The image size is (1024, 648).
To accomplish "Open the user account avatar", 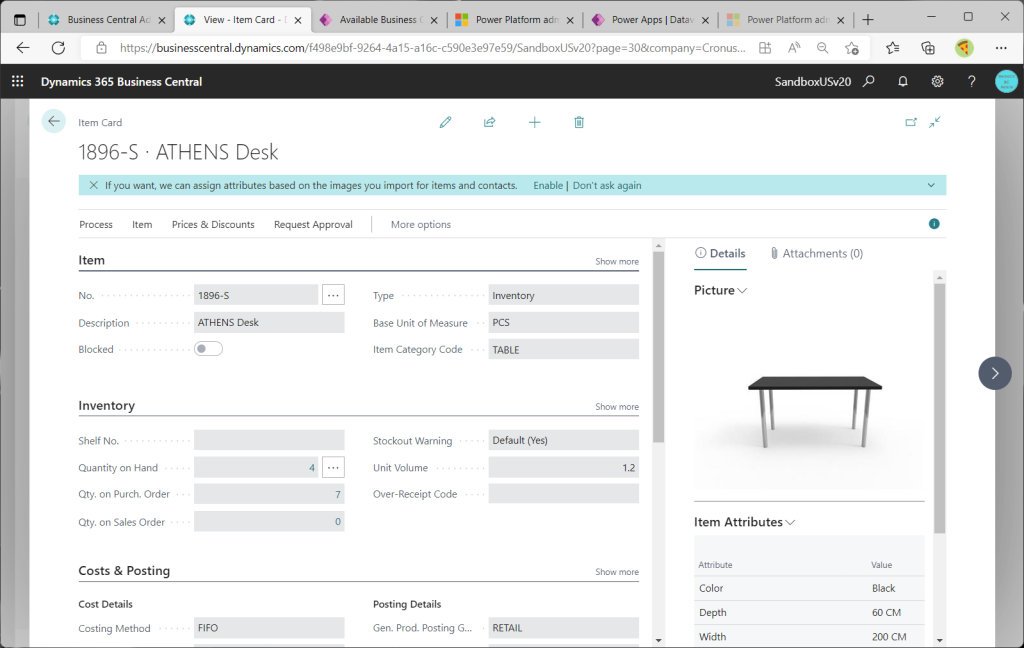I will pos(1006,81).
